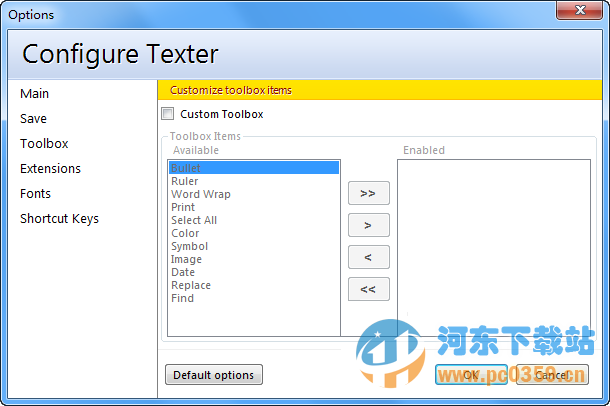Click the add one (>) button

[368, 225]
